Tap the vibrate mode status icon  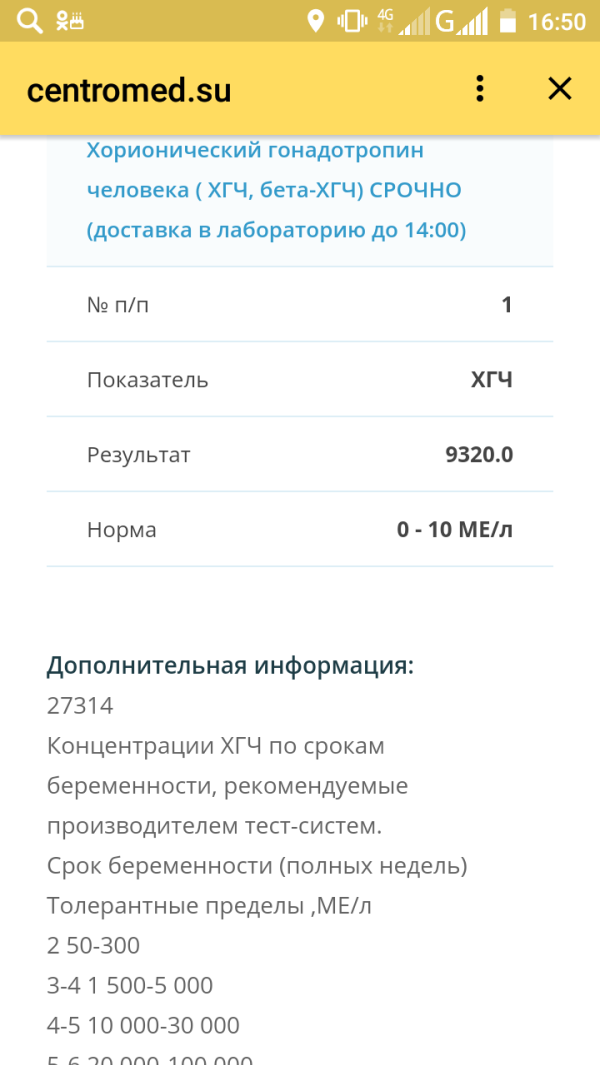(x=351, y=20)
